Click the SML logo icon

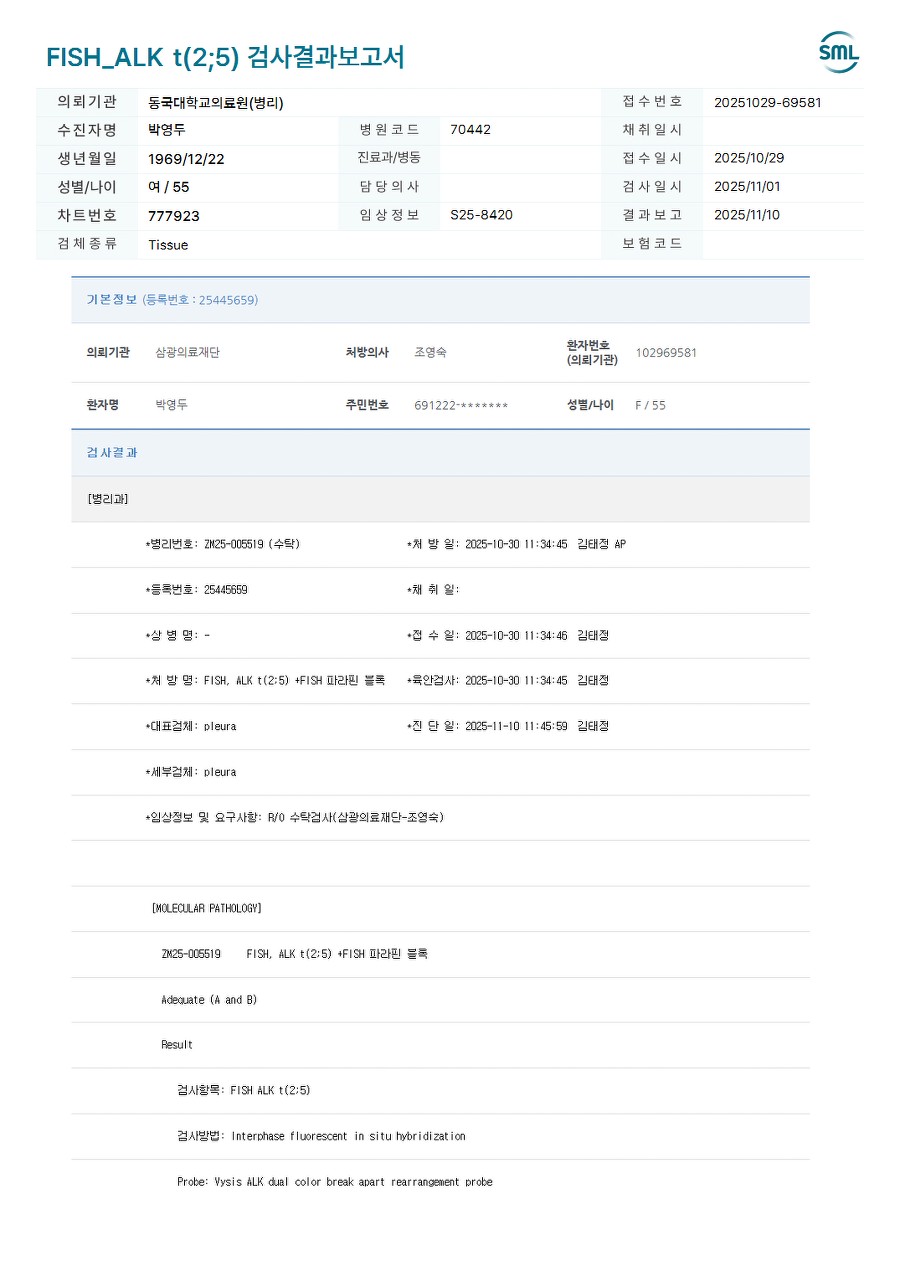coord(838,53)
